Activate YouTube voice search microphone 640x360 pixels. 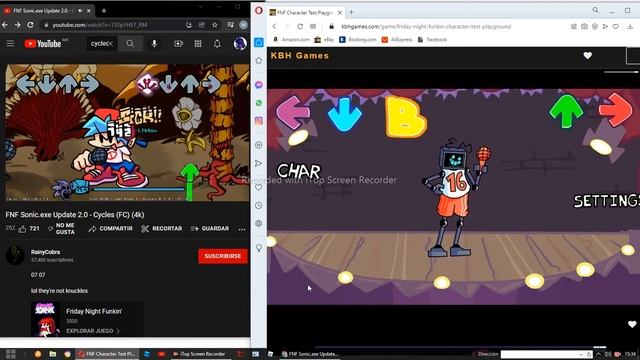154,44
